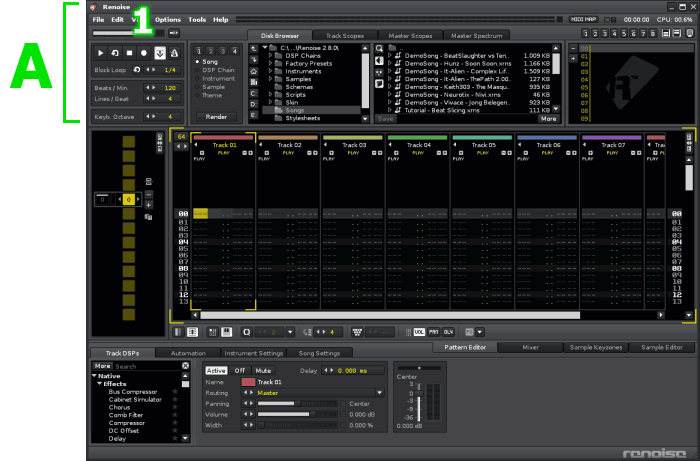The image size is (700, 461).
Task: Click the plus button in instrument list
Action: [x=573, y=58]
